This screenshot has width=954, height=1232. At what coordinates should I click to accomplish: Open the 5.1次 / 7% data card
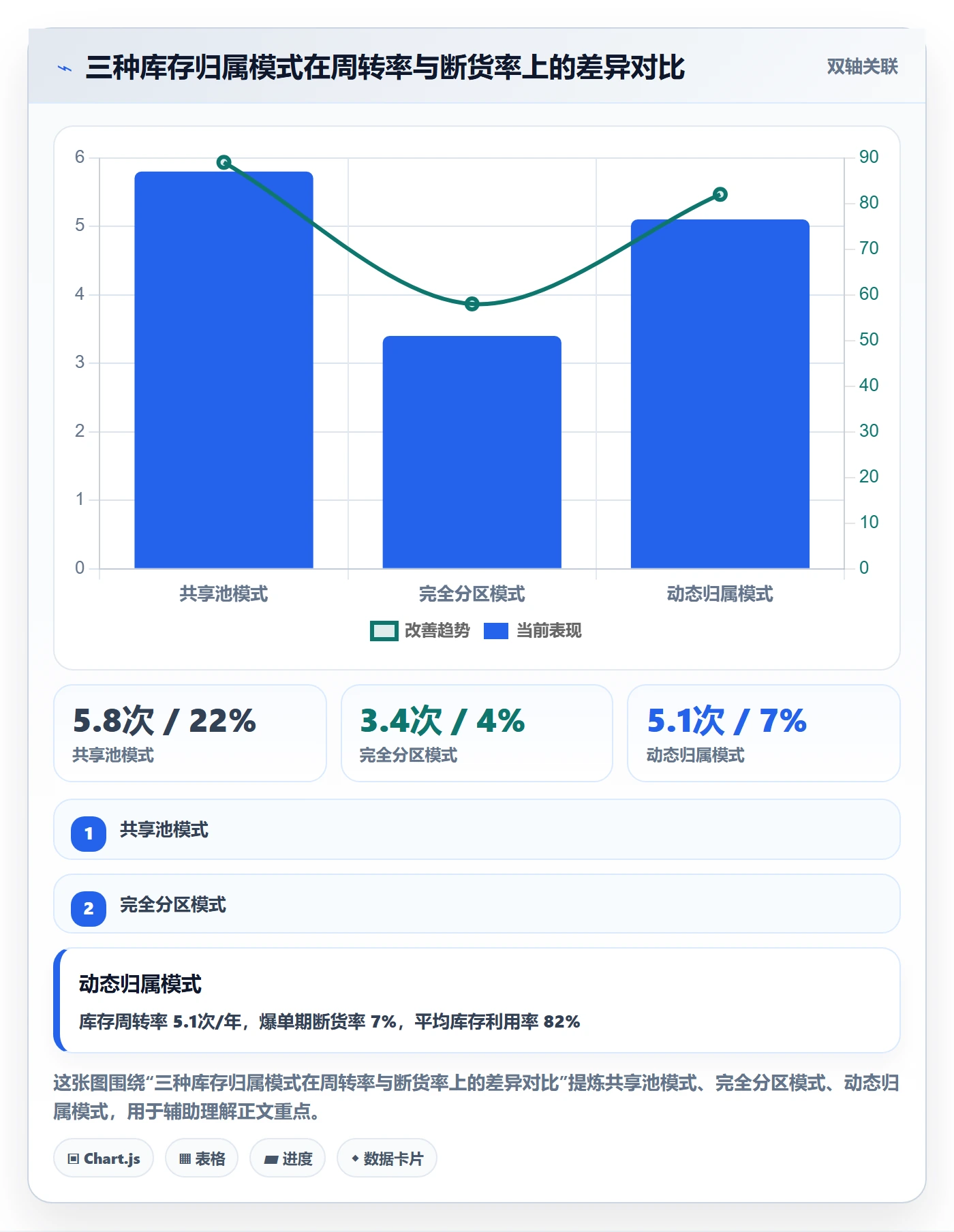[764, 733]
